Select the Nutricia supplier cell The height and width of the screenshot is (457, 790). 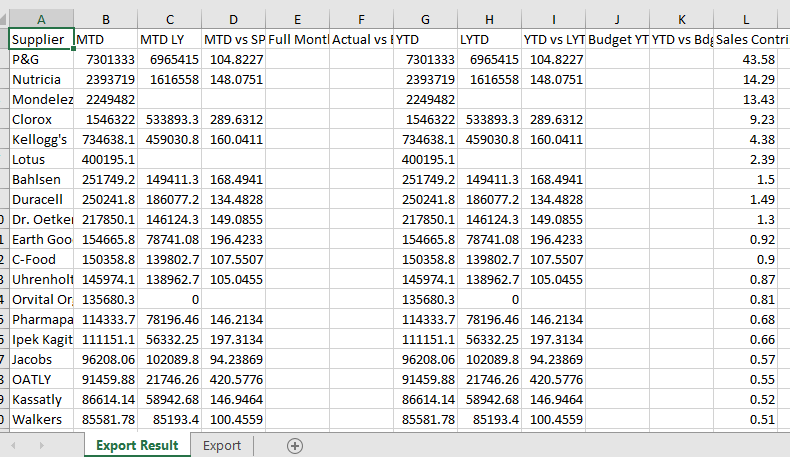click(41, 80)
